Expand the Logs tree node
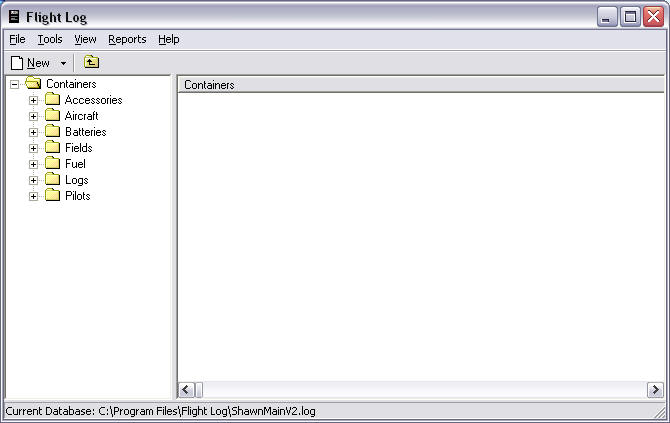Viewport: 670px width, 423px height. (33, 180)
